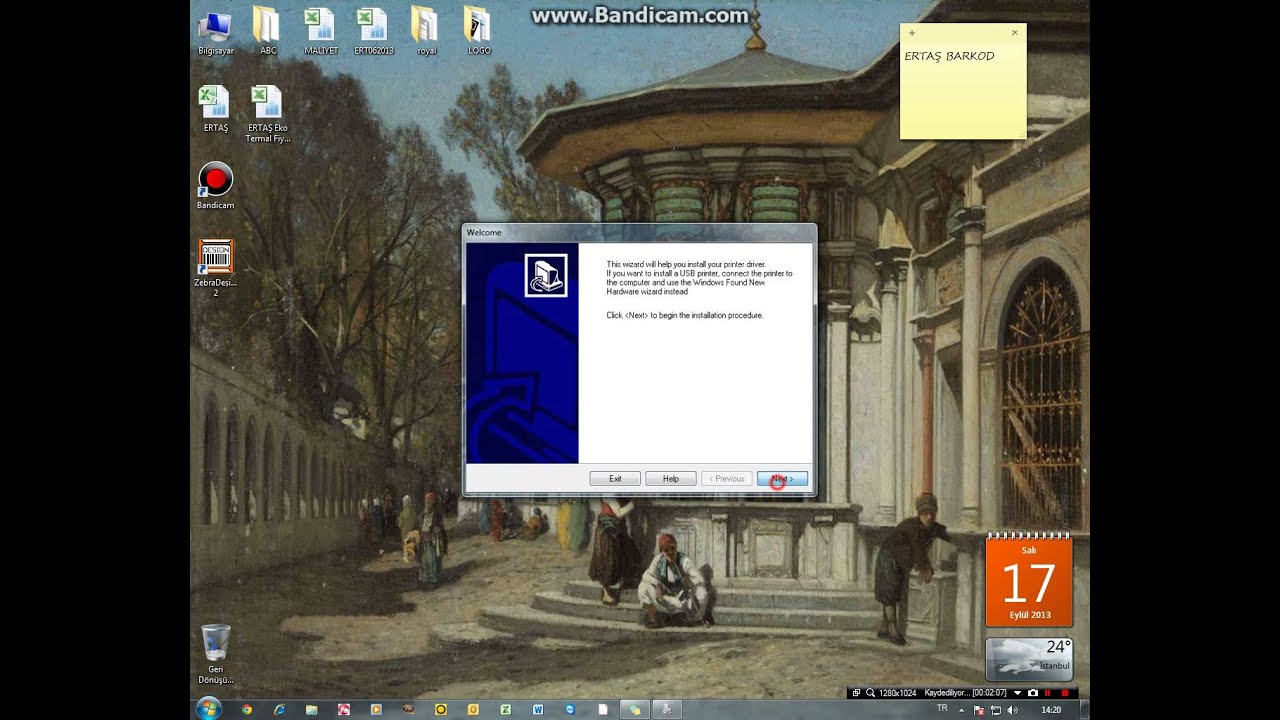Show hidden tray icons arrow
This screenshot has width=1280, height=720.
coord(962,710)
